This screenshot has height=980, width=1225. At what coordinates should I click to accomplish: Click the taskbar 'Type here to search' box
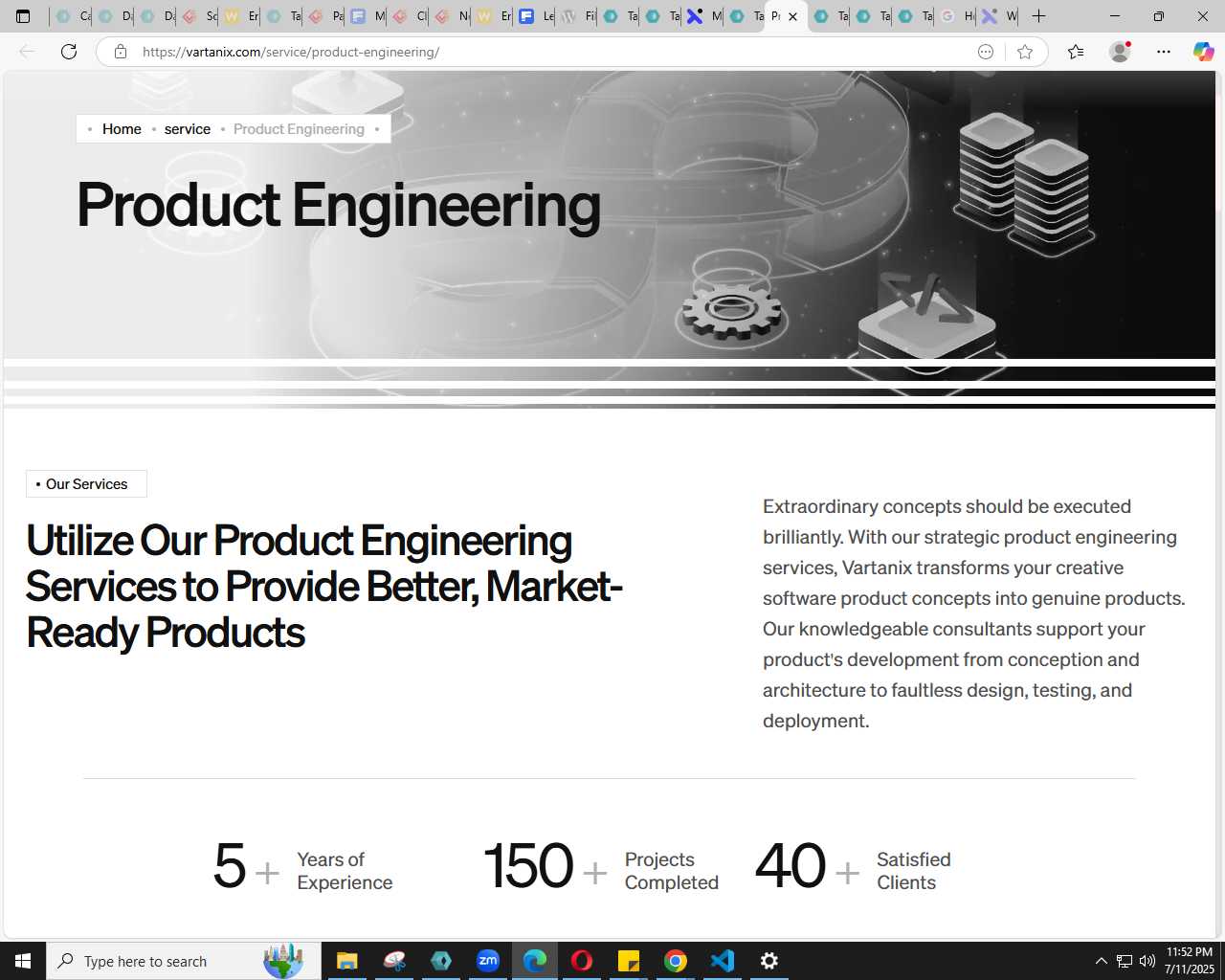click(x=184, y=961)
